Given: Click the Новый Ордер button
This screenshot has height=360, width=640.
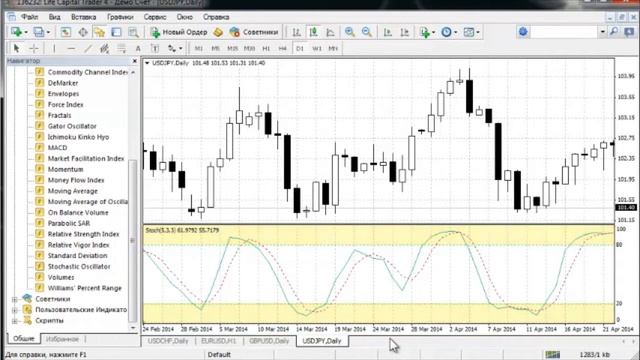Looking at the screenshot, I should pyautogui.click(x=179, y=32).
